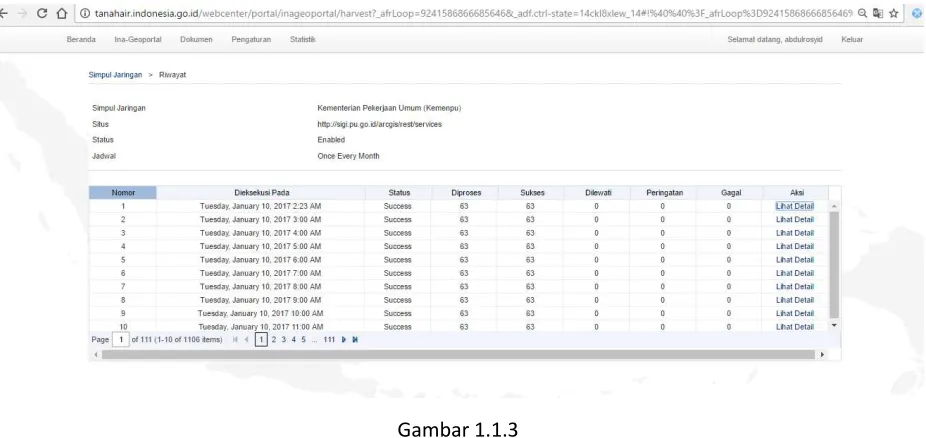926x438 pixels.
Task: Click the zoom magnifier icon in address bar
Action: 863,13
